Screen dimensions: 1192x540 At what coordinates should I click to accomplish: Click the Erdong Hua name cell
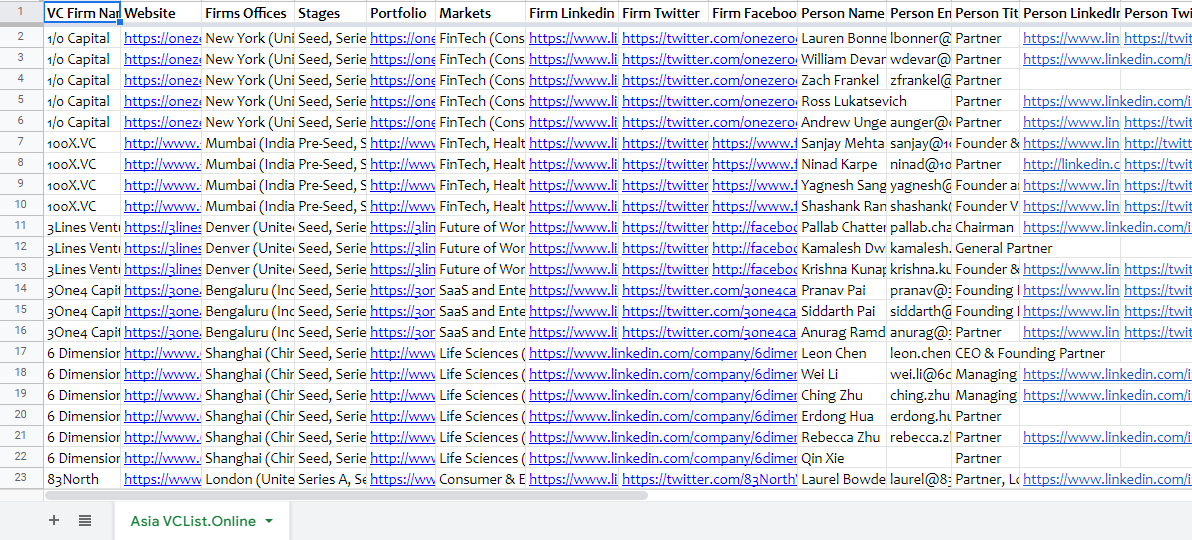pyautogui.click(x=842, y=416)
